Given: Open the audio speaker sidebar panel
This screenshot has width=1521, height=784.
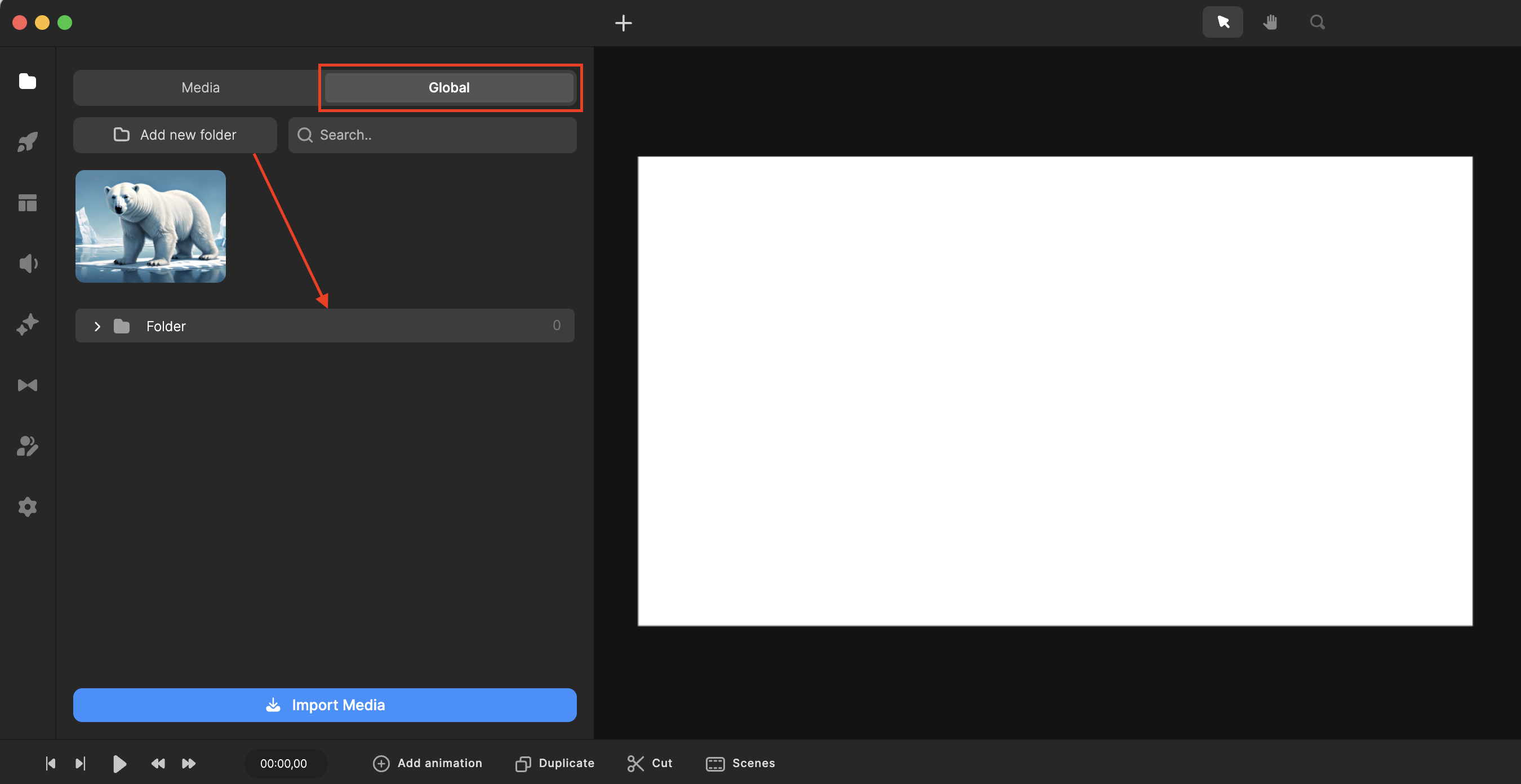Looking at the screenshot, I should tap(27, 263).
